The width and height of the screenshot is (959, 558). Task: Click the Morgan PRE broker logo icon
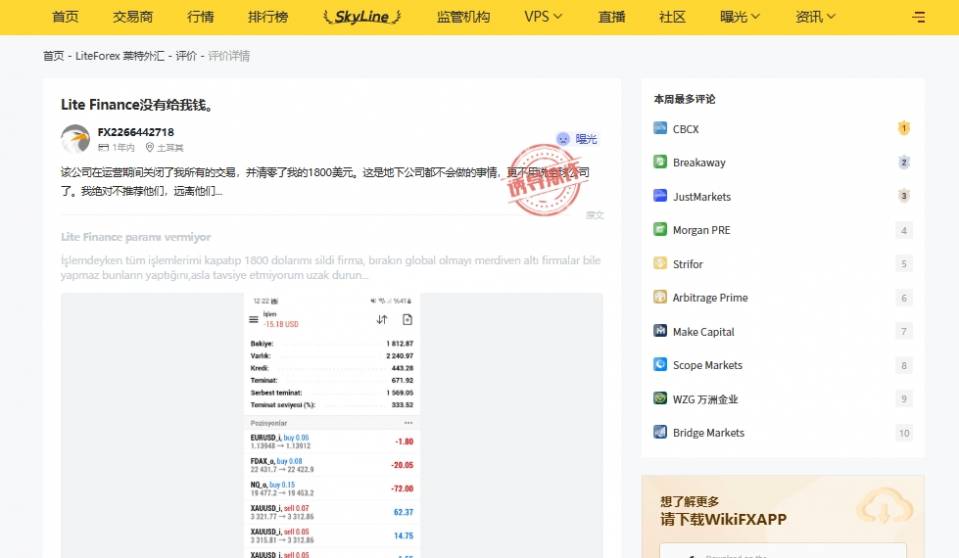click(x=660, y=229)
